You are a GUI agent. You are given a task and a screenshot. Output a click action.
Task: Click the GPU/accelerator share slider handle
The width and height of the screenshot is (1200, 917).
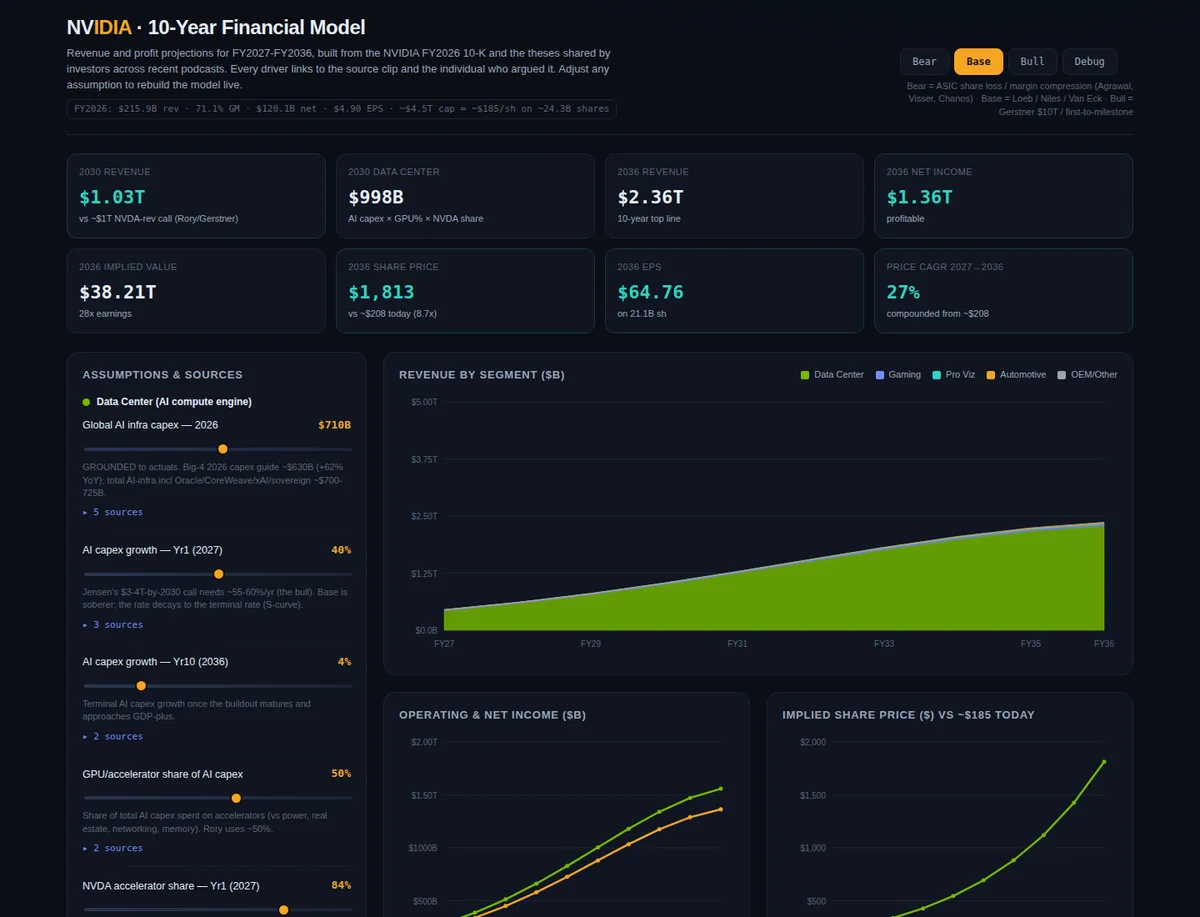pyautogui.click(x=236, y=798)
